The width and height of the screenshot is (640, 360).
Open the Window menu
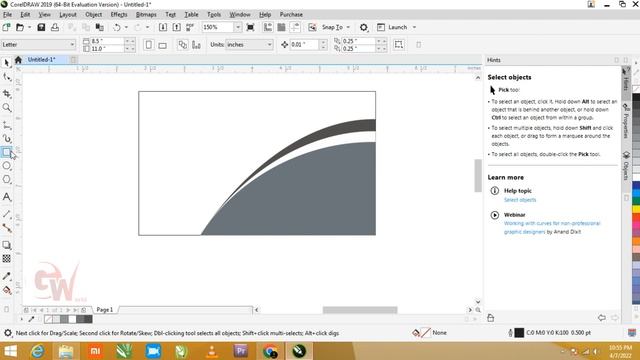pos(240,14)
